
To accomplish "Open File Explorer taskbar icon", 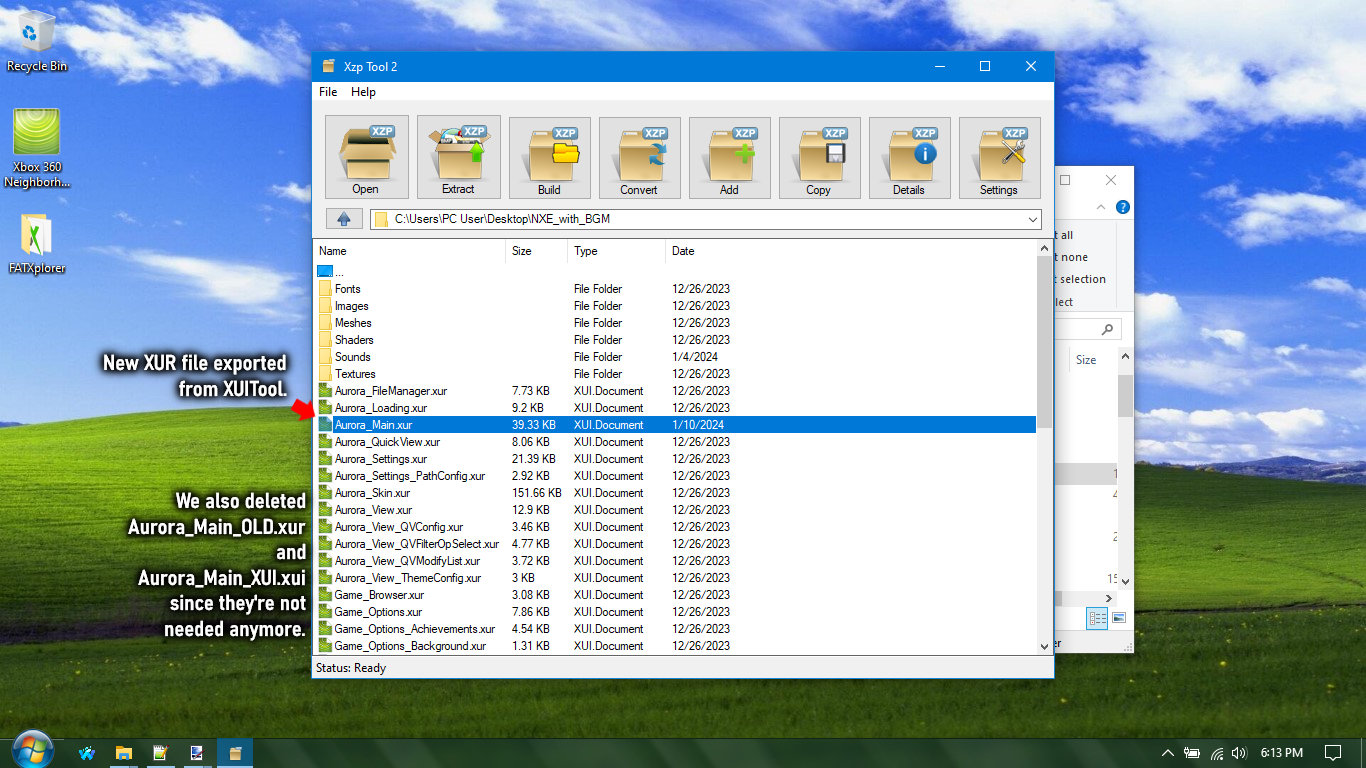I will [x=124, y=753].
